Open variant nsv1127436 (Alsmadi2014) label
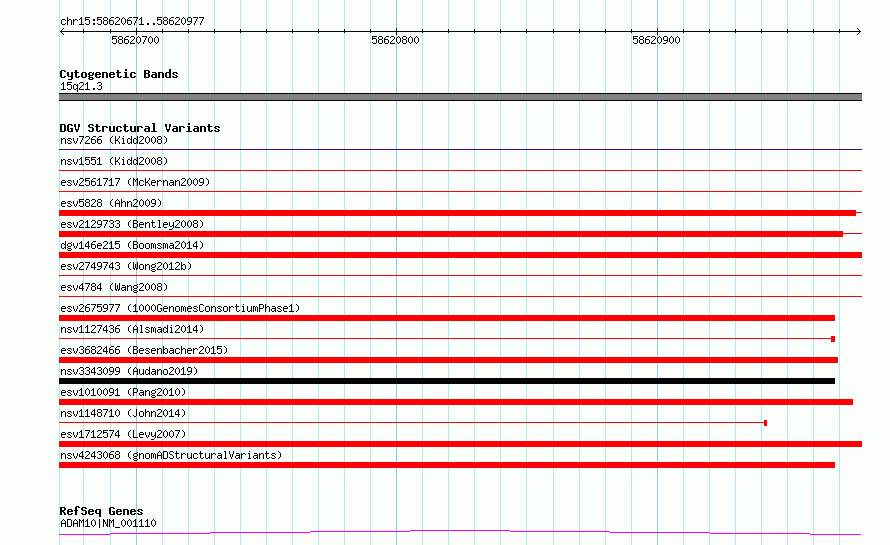Viewport: 890px width, 545px height. tap(132, 329)
